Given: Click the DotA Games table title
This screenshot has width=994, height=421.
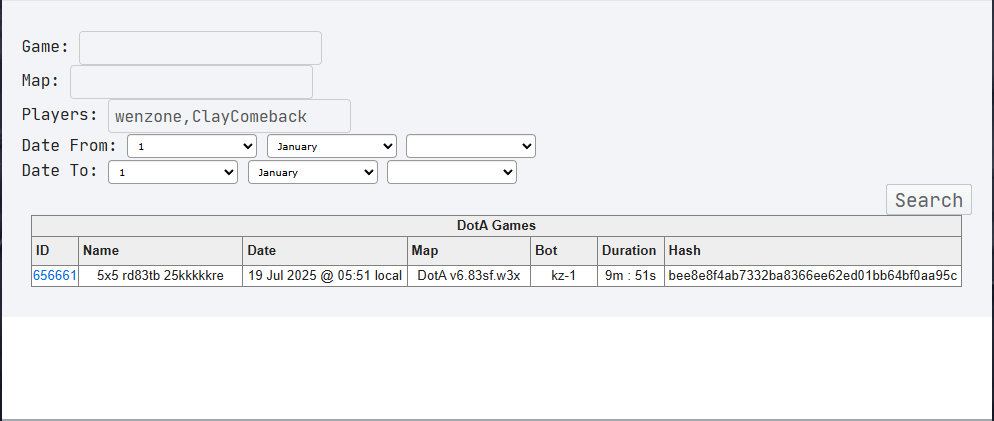Looking at the screenshot, I should point(496,226).
